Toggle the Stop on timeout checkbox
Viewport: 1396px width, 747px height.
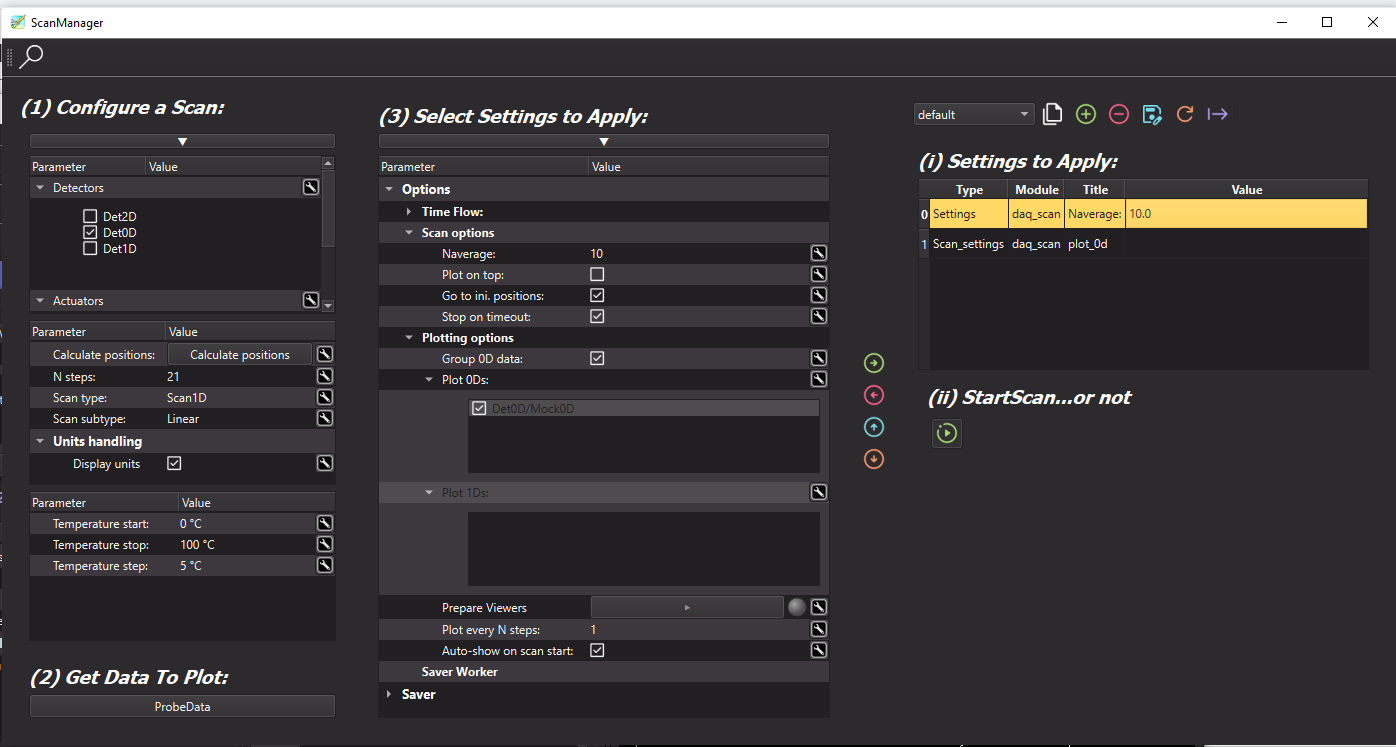597,316
